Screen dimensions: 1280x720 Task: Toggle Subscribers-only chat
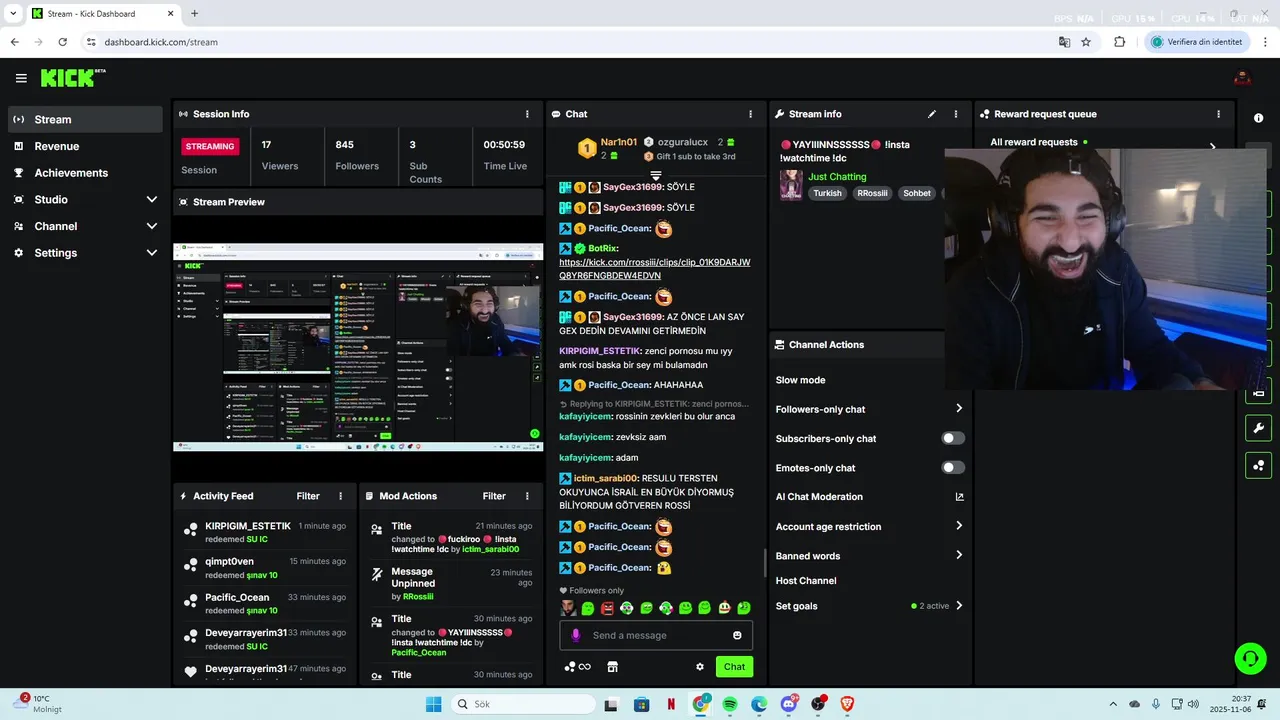[953, 438]
